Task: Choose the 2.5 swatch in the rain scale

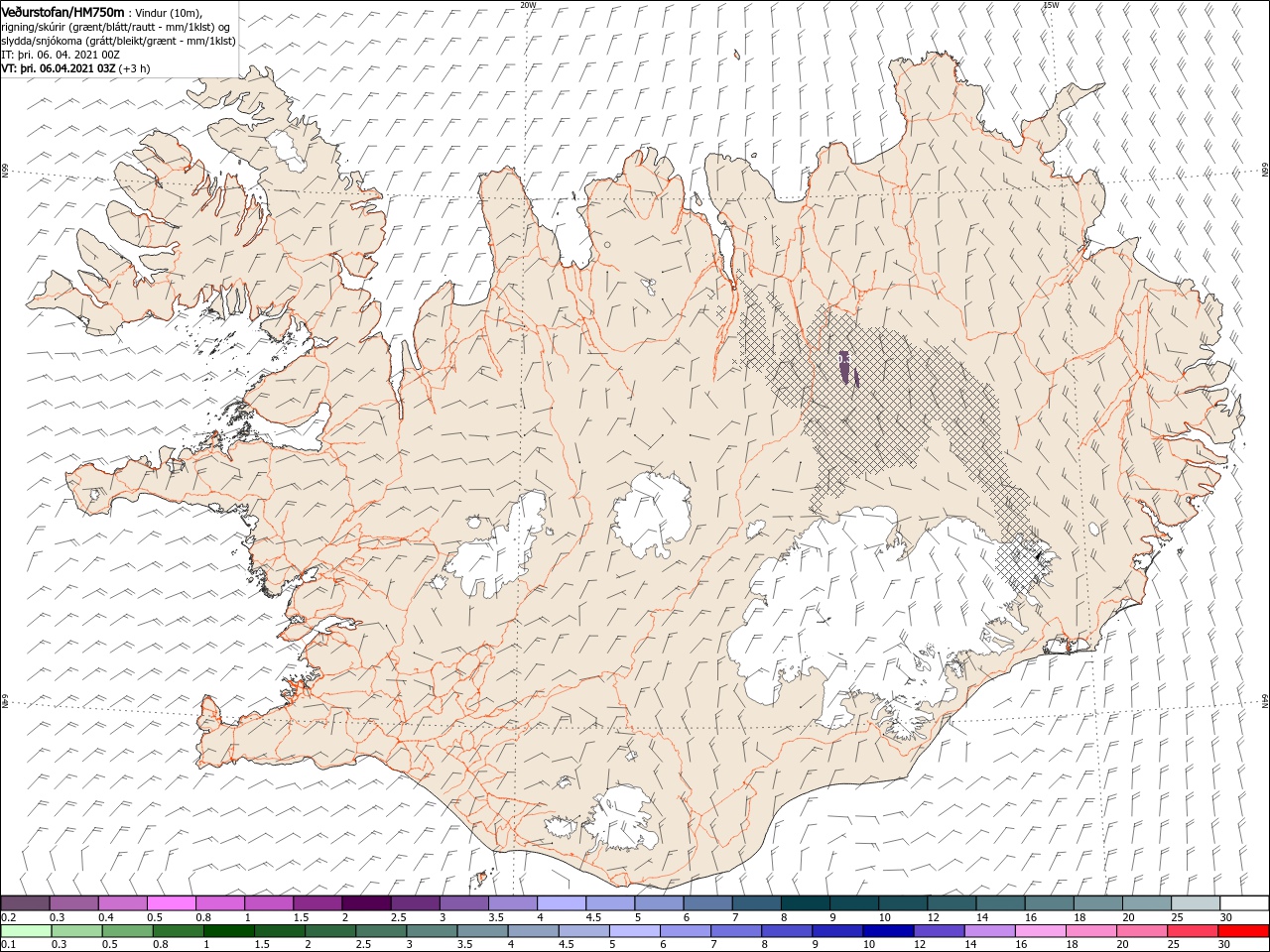Action: click(381, 930)
